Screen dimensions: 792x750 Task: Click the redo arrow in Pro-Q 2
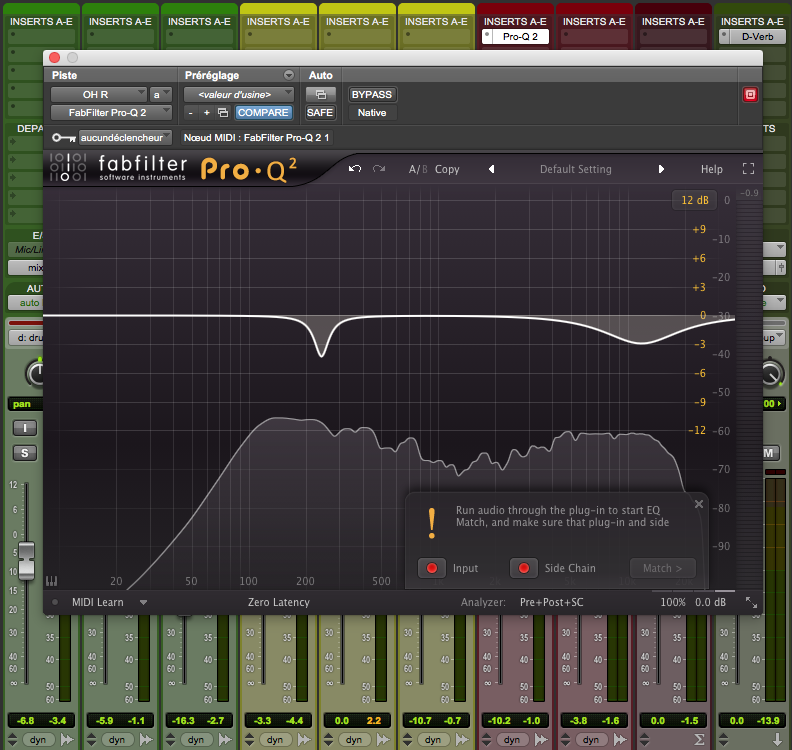(379, 169)
